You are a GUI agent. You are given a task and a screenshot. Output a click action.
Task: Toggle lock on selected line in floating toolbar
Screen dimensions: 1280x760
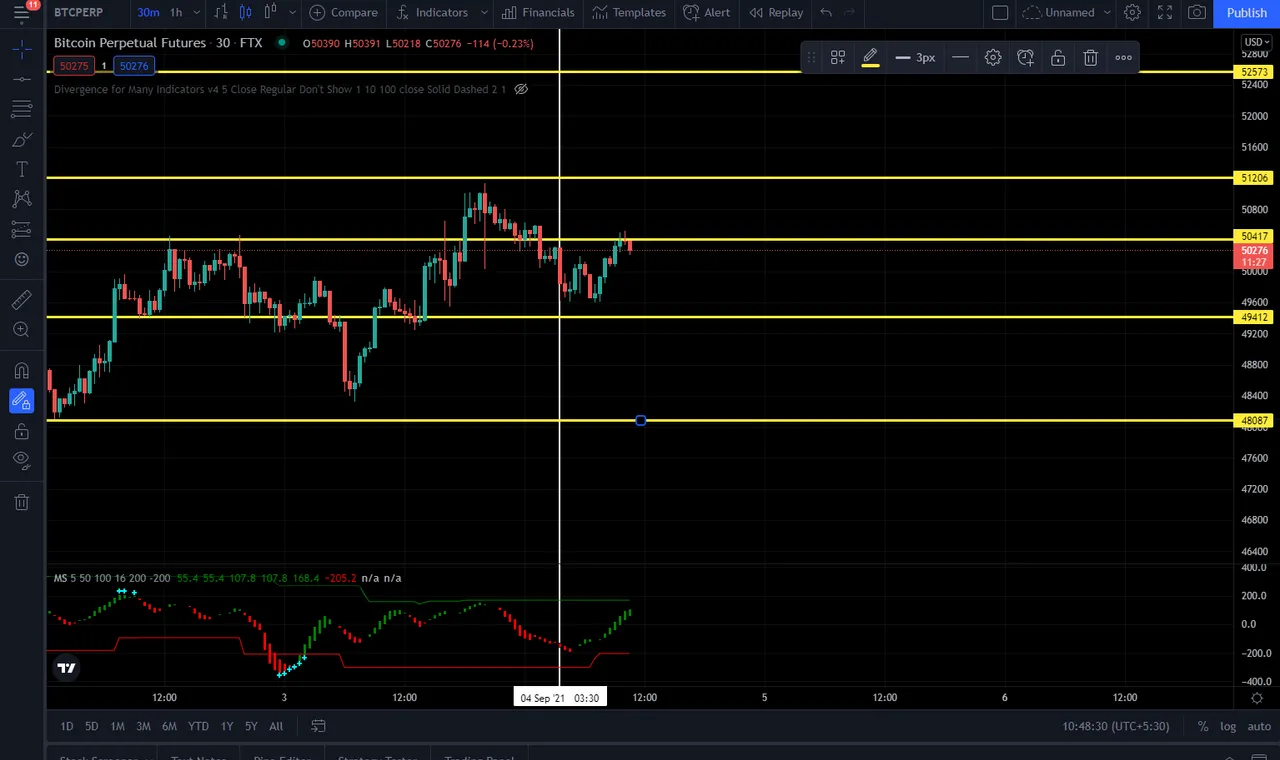pos(1058,58)
